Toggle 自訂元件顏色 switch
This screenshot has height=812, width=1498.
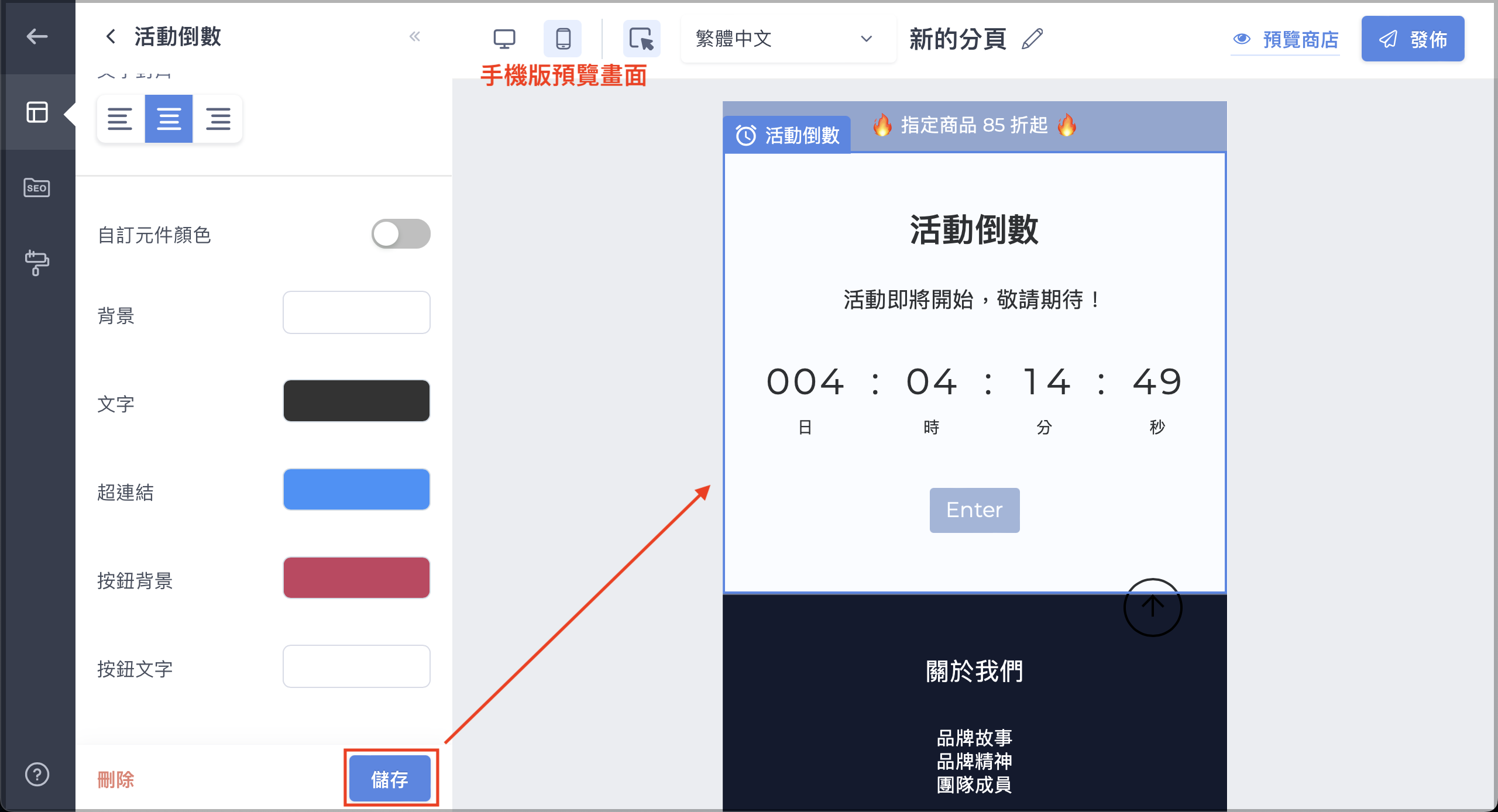pos(401,234)
